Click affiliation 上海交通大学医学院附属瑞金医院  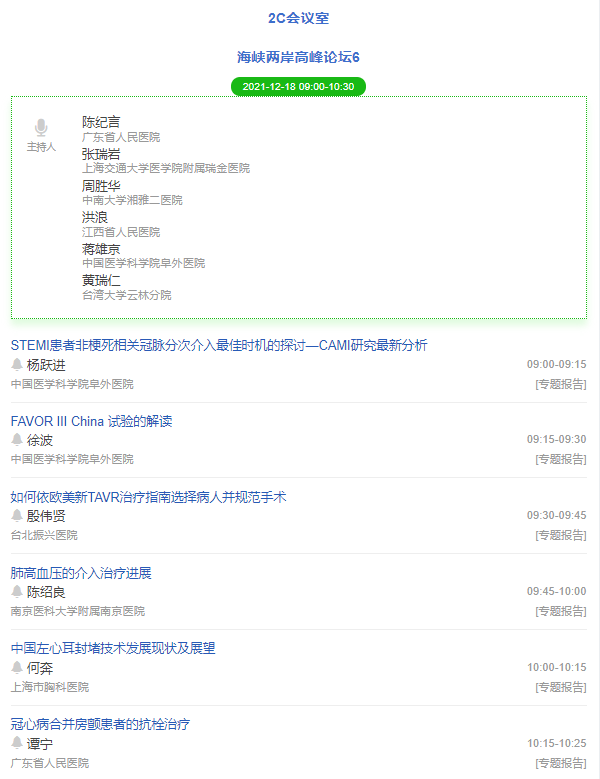coord(166,168)
